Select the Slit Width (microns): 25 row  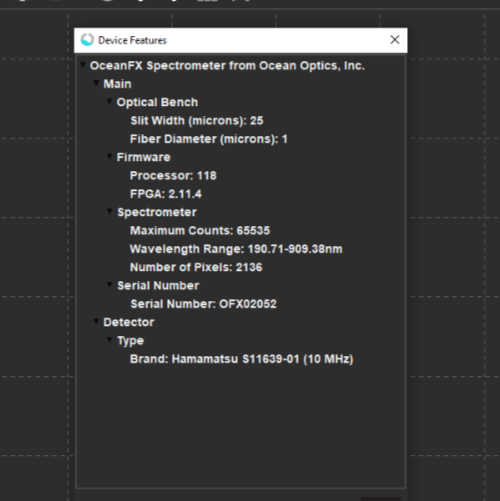point(197,121)
